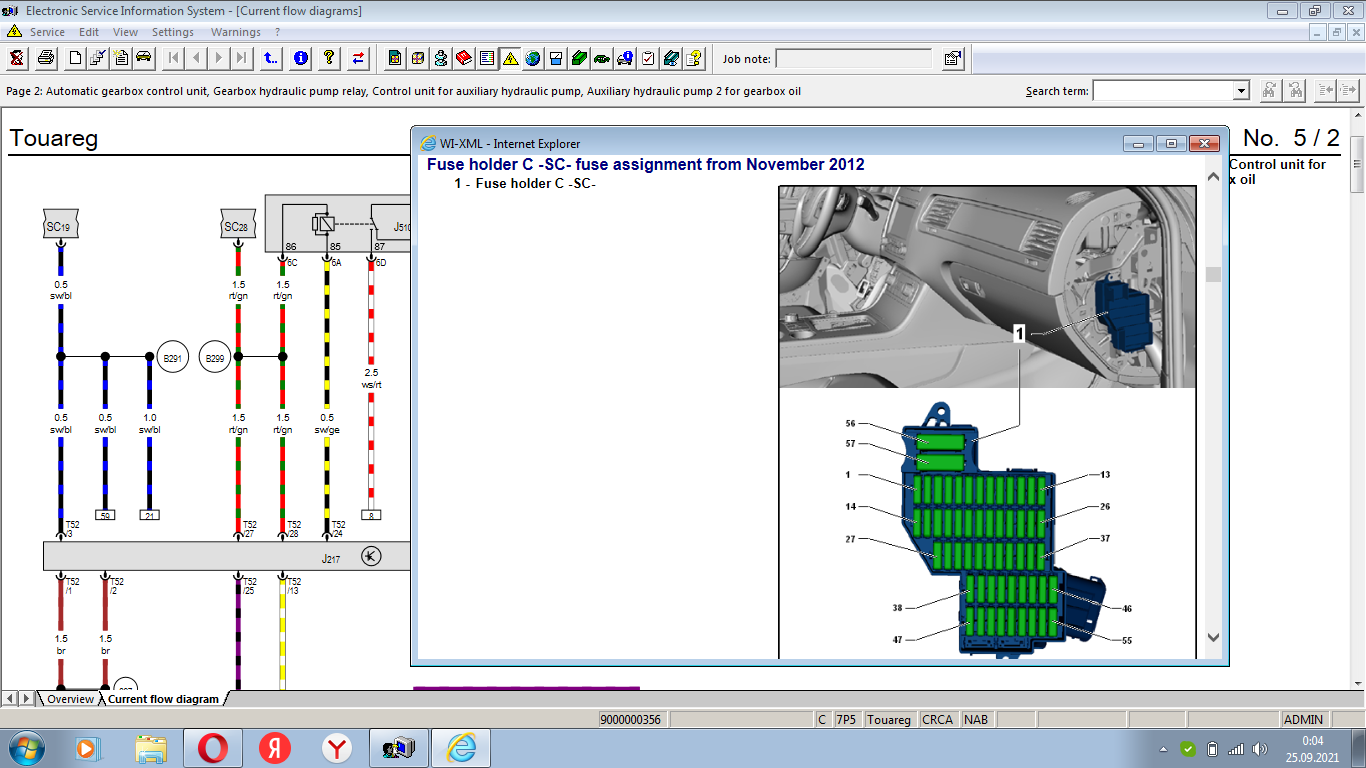
Task: Click the search backward binoculars icon
Action: (1296, 90)
